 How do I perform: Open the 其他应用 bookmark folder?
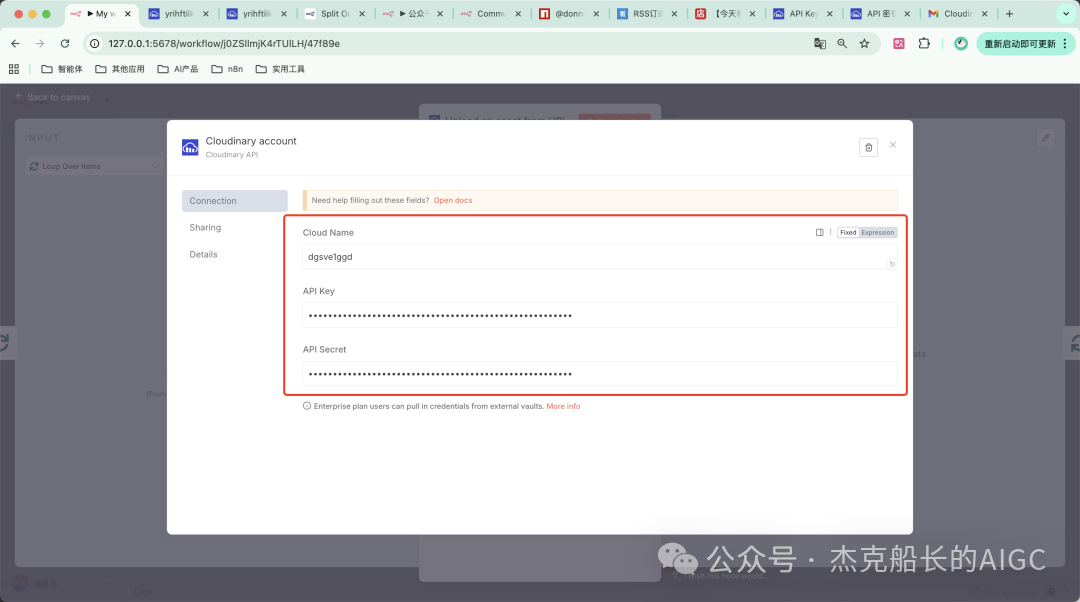point(120,69)
